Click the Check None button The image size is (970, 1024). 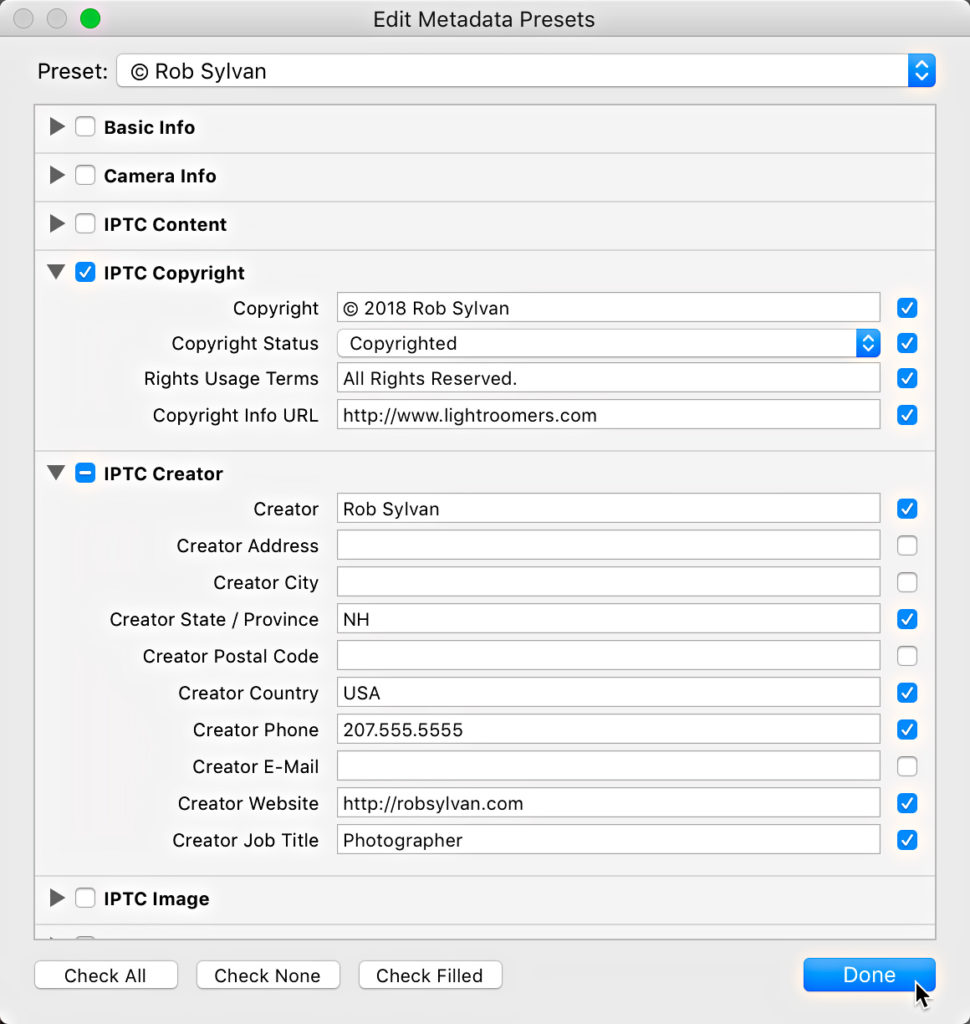tap(268, 975)
